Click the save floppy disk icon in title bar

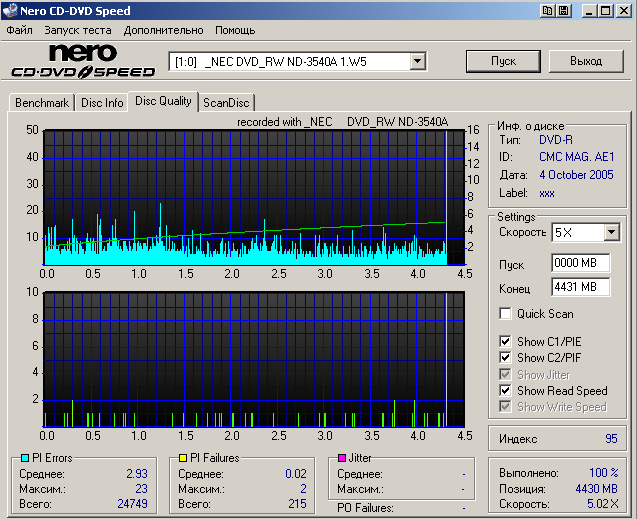[565, 11]
